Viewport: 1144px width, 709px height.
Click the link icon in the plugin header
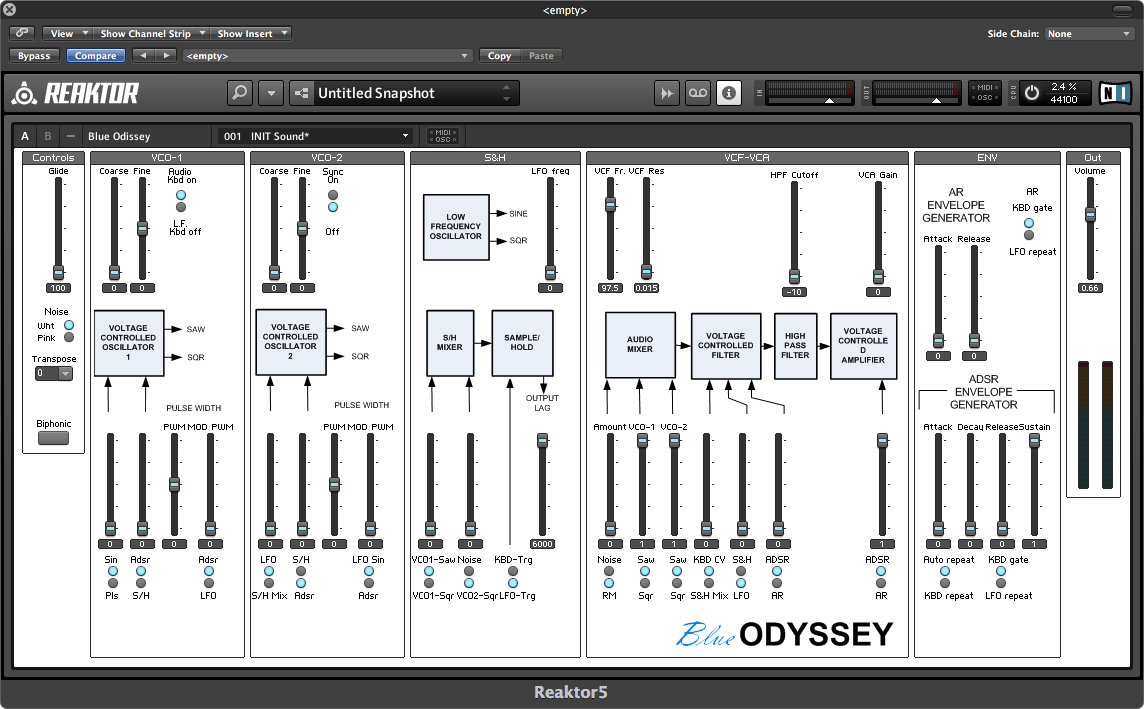(23, 33)
